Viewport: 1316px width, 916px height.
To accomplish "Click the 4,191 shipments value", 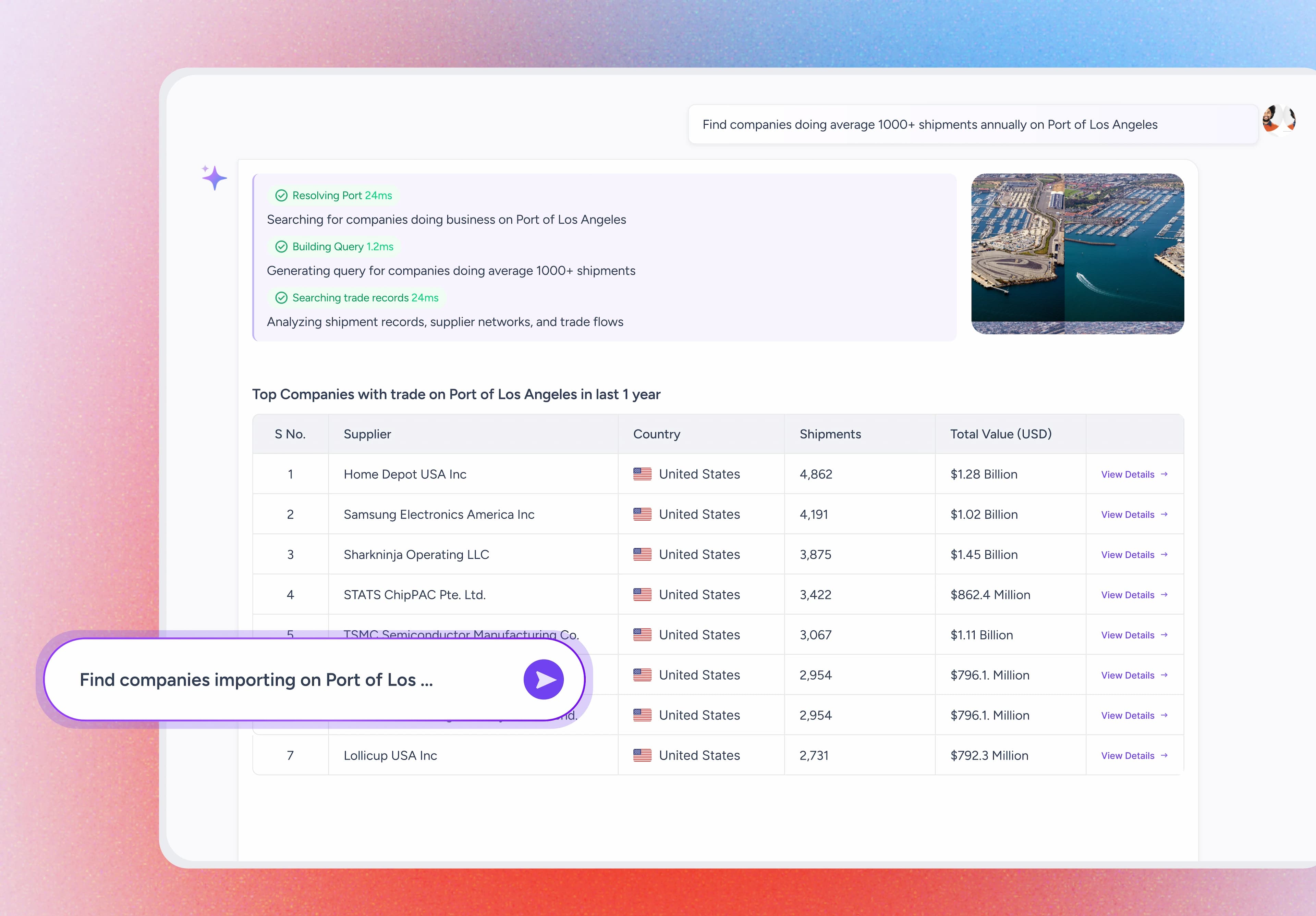I will 813,514.
